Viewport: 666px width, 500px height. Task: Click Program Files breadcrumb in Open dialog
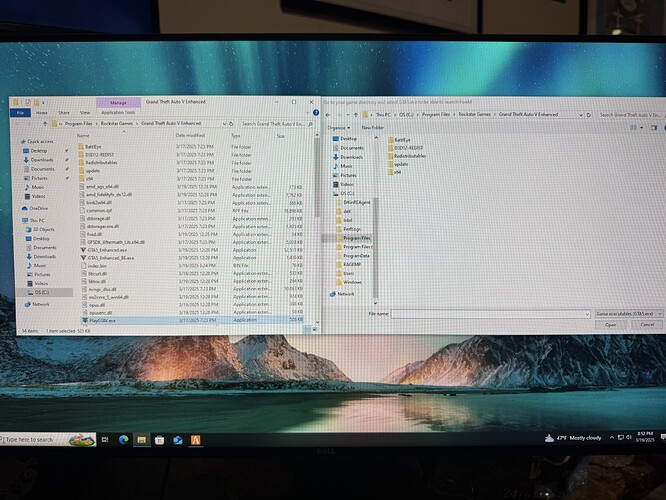(x=436, y=114)
